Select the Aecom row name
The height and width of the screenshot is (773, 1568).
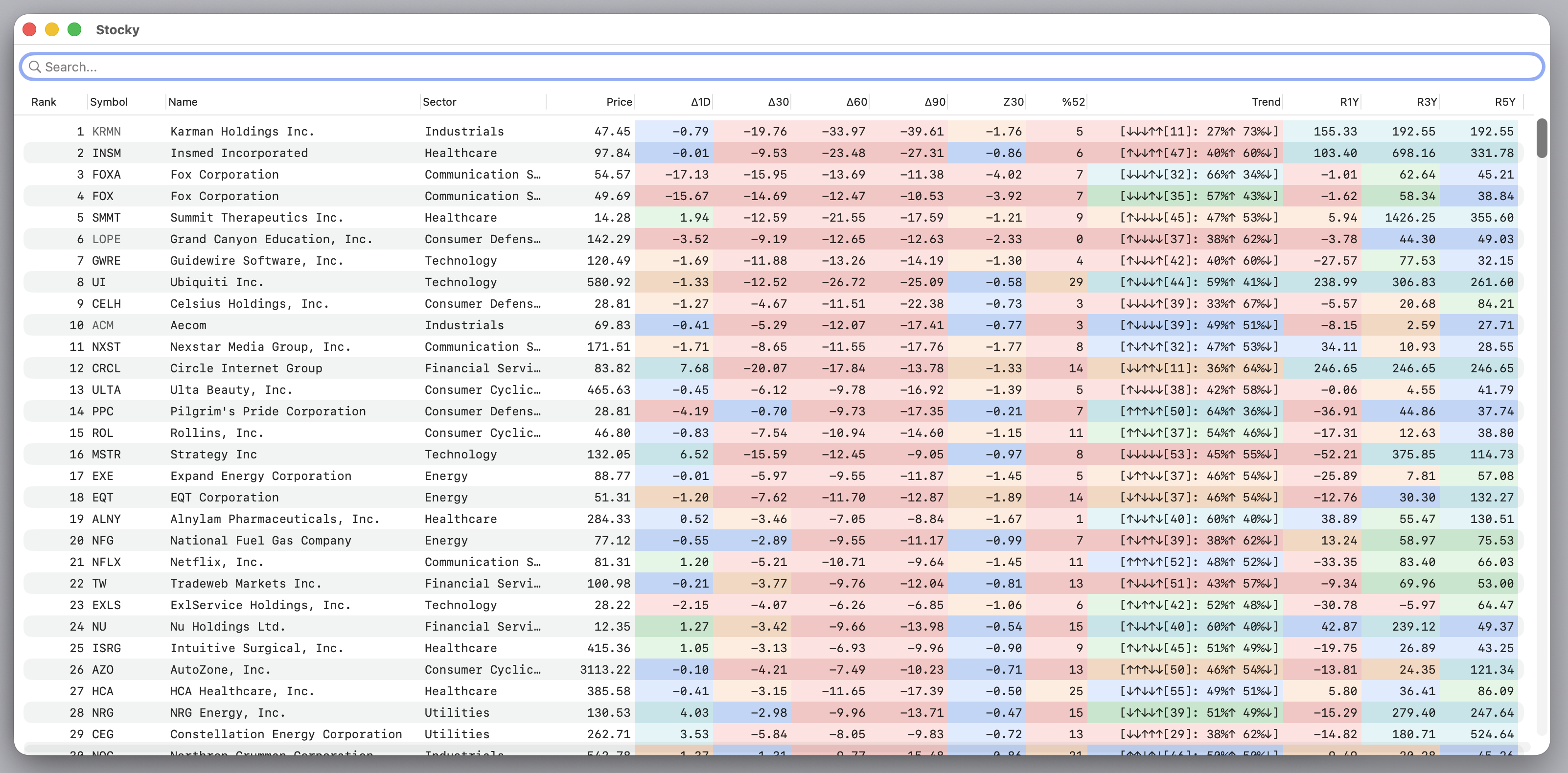point(188,326)
